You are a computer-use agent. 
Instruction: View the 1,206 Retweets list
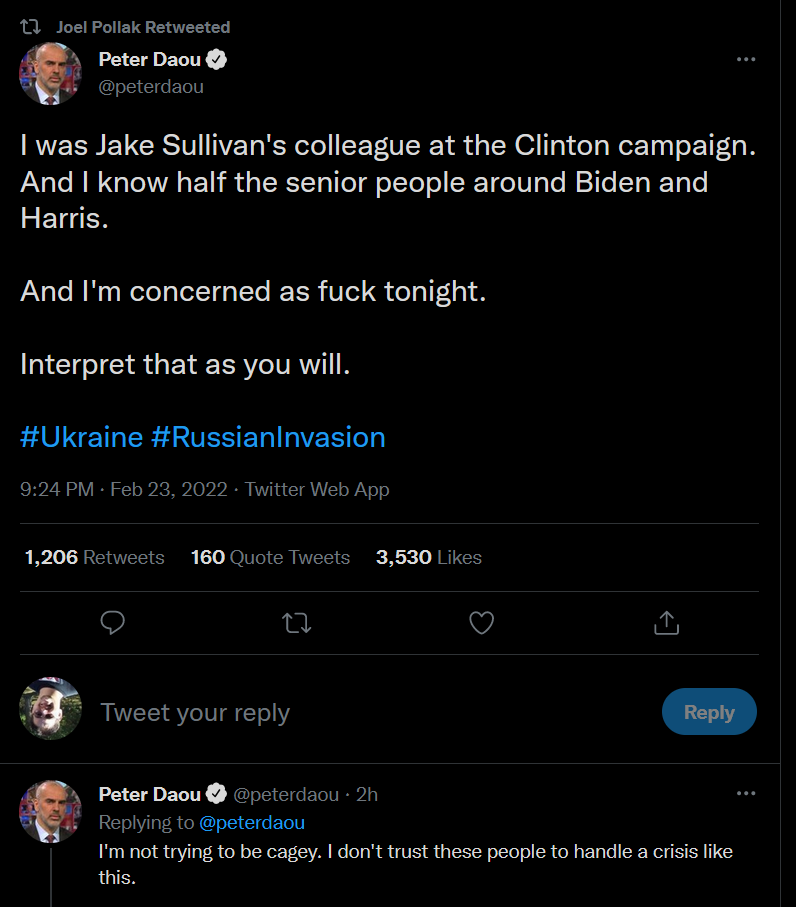(95, 557)
